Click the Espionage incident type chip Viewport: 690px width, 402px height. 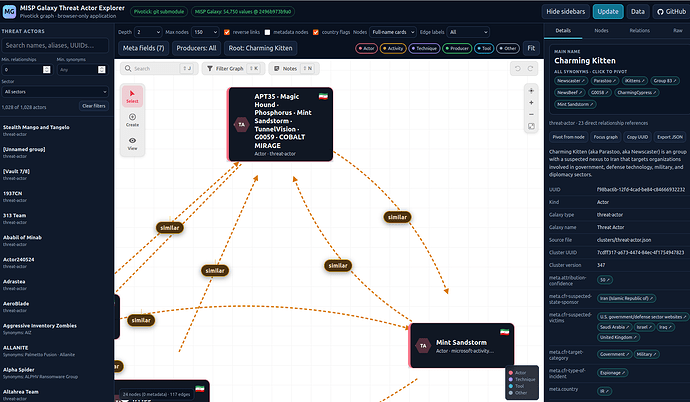pyautogui.click(x=613, y=373)
